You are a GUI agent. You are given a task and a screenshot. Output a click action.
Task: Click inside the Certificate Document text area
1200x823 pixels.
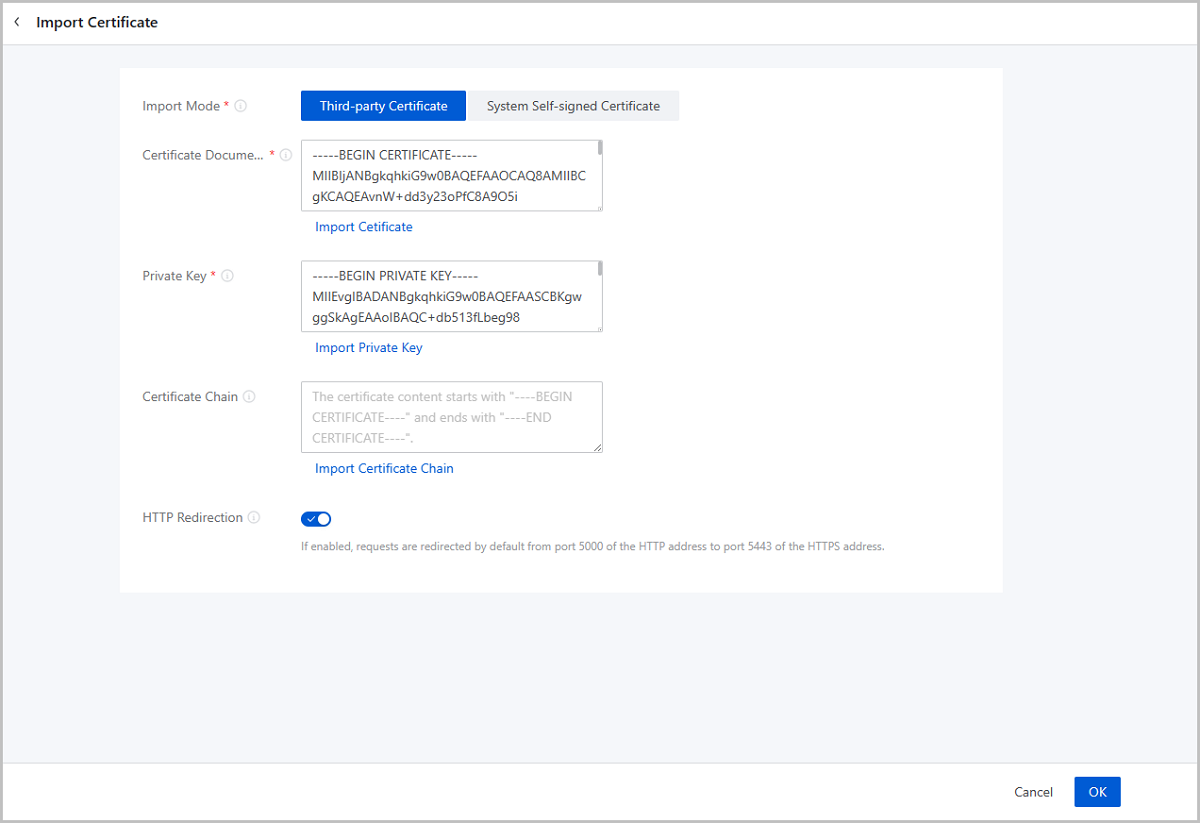[450, 176]
